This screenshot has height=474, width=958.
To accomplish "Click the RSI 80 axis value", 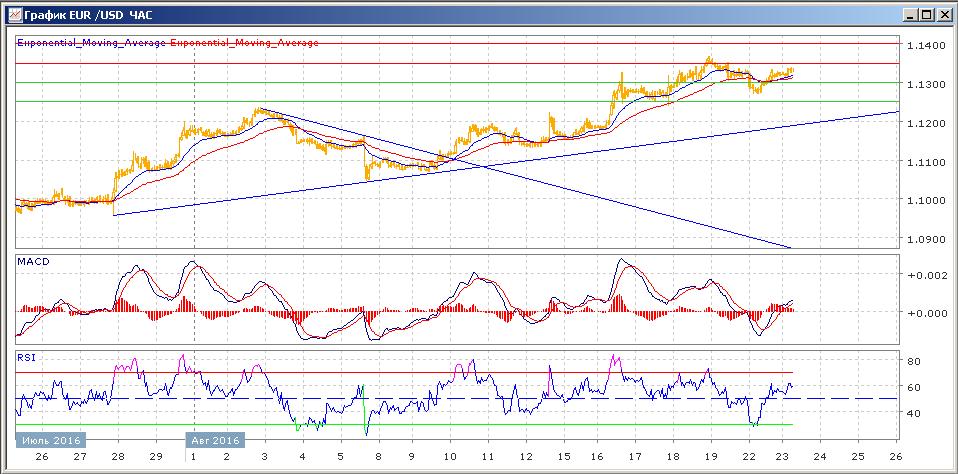I will click(915, 361).
